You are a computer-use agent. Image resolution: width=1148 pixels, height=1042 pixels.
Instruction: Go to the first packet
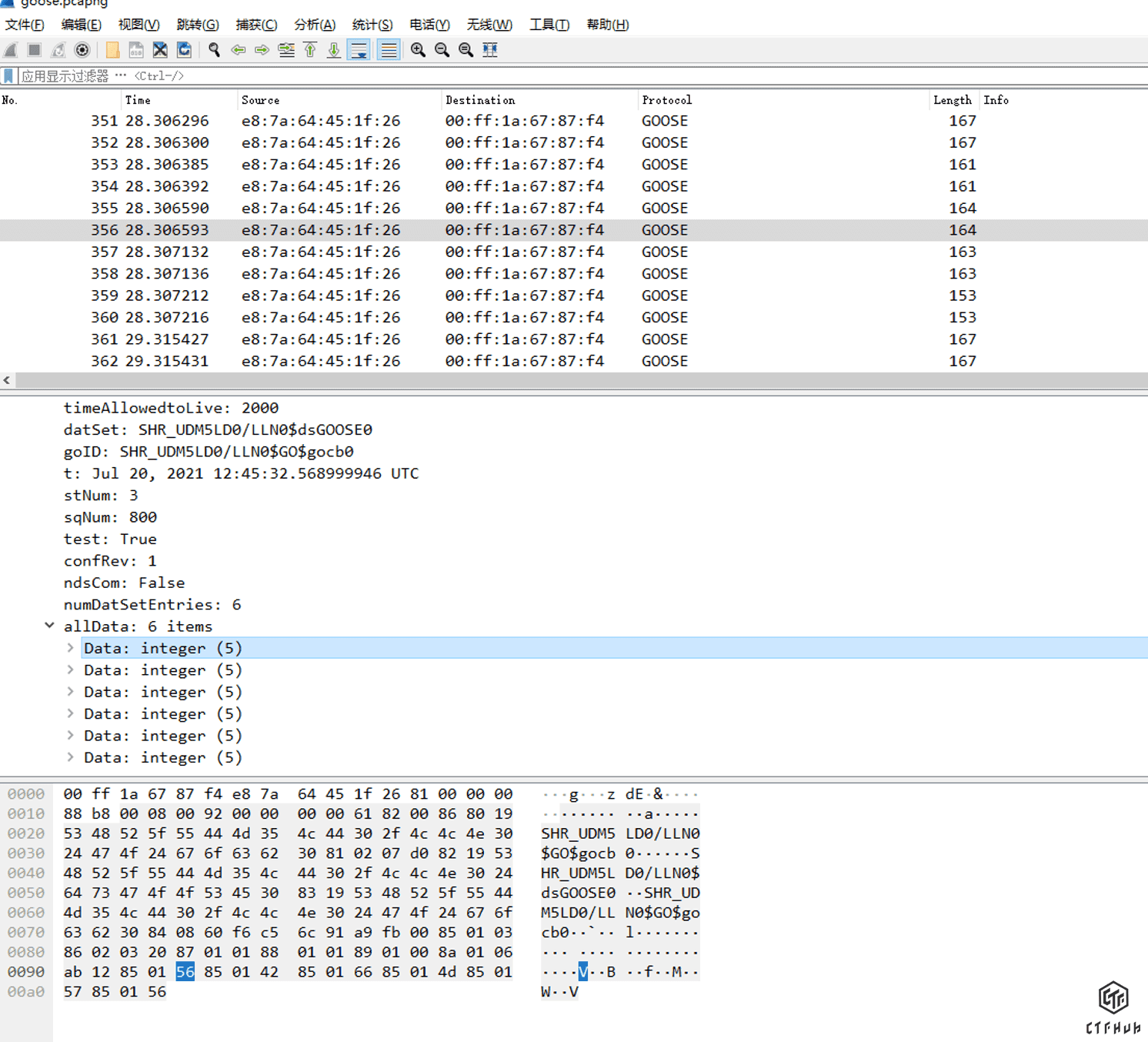click(x=310, y=50)
